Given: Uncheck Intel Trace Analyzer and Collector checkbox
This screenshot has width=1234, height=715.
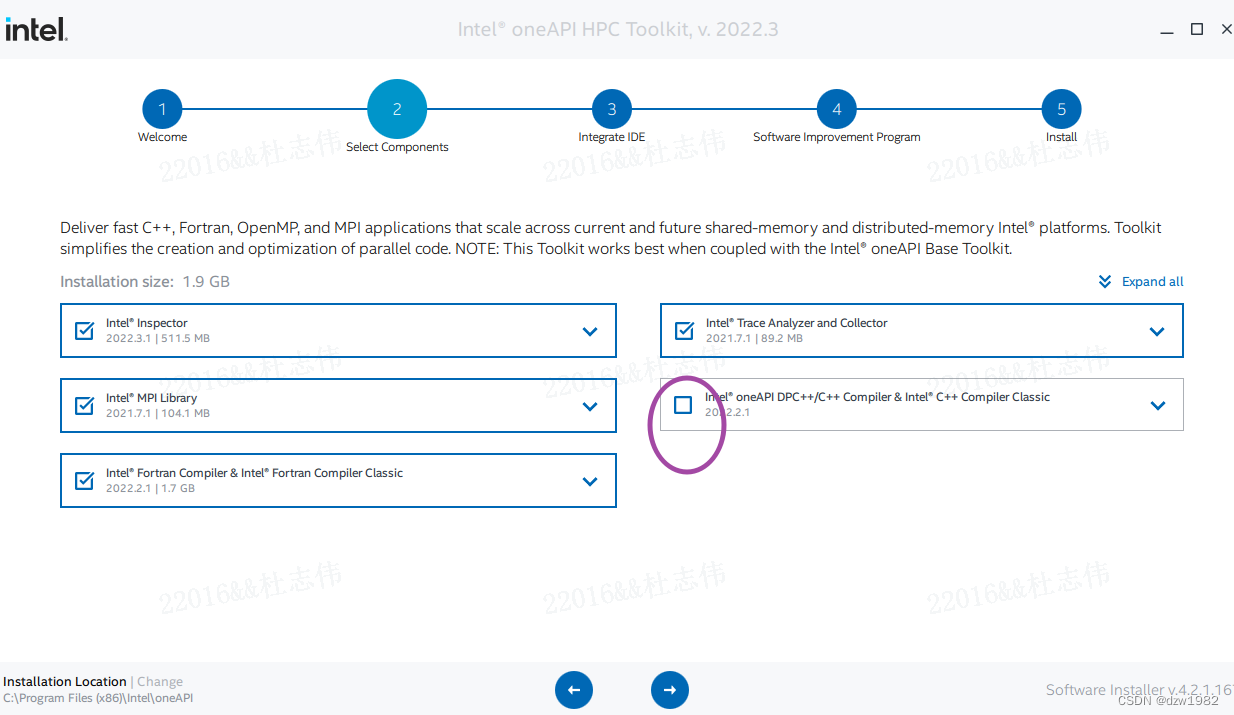Looking at the screenshot, I should pos(685,331).
